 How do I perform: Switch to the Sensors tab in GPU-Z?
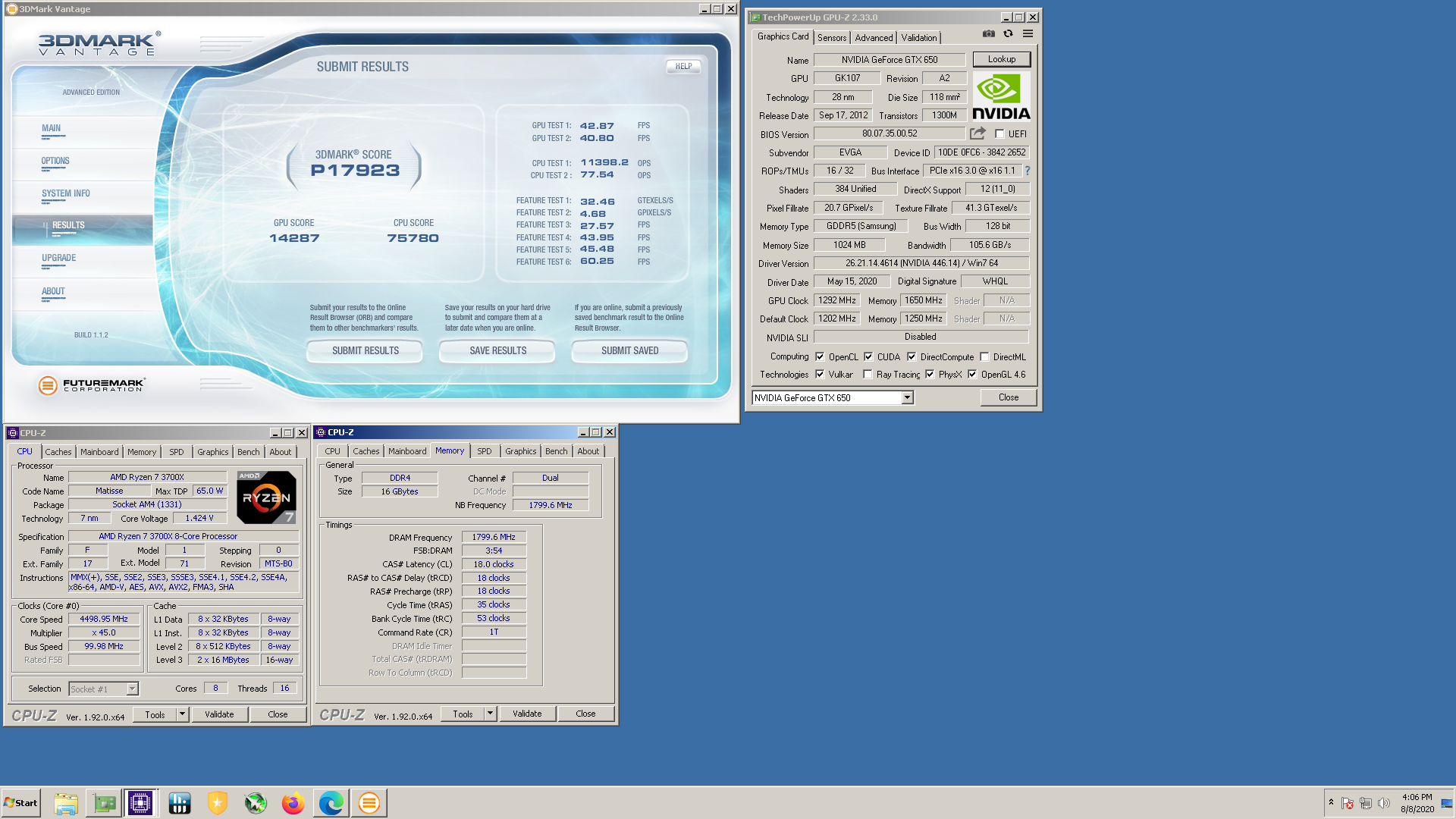click(832, 38)
